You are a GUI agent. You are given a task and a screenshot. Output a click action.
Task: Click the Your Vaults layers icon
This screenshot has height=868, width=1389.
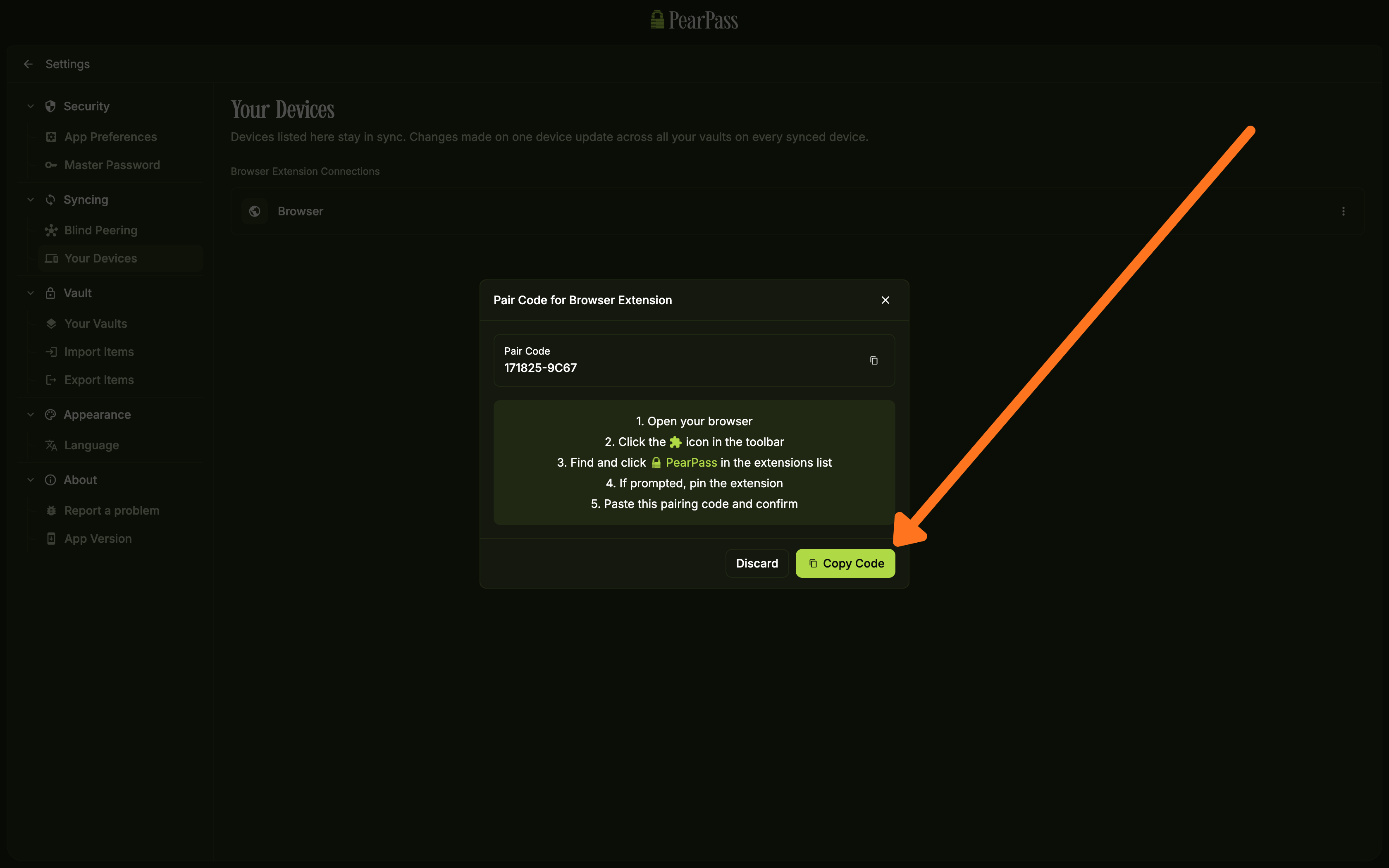[51, 324]
